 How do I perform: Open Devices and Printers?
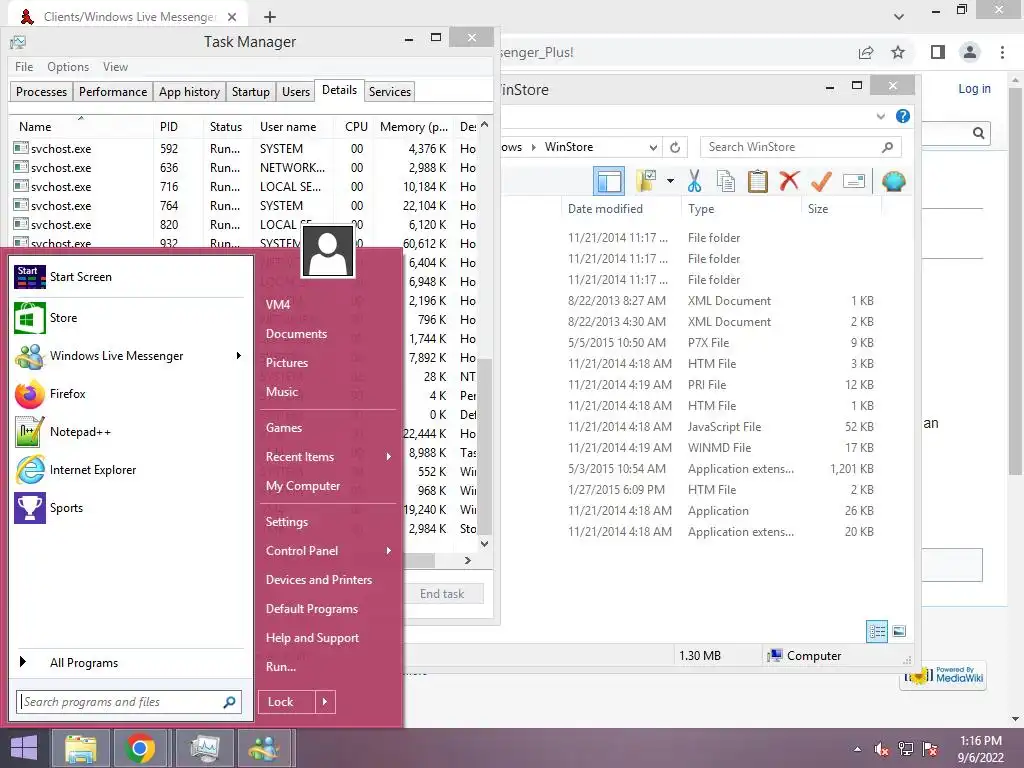319,580
